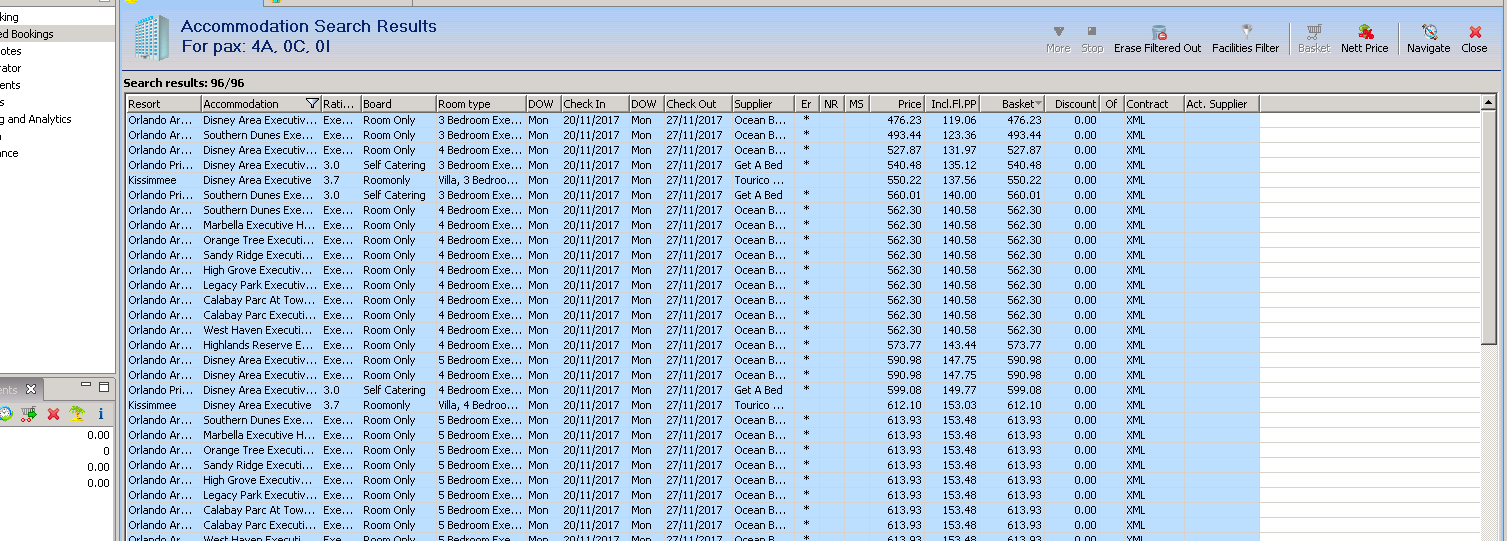1507x541 pixels.
Task: Click the scrollbar up arrow of results table
Action: tap(1489, 103)
